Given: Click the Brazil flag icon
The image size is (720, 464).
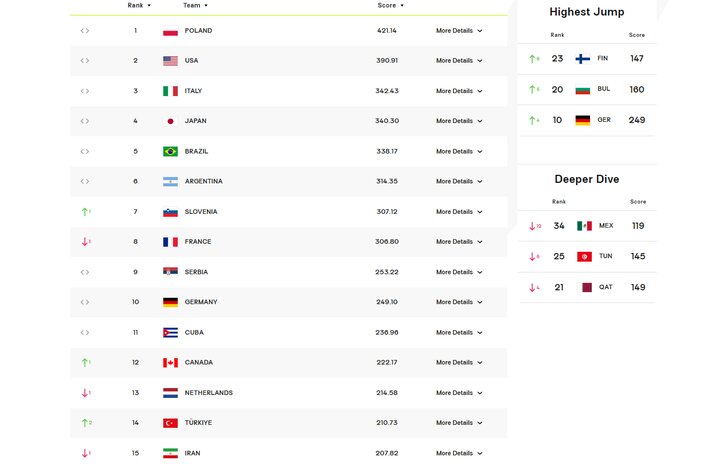Looking at the screenshot, I should click(170, 152).
